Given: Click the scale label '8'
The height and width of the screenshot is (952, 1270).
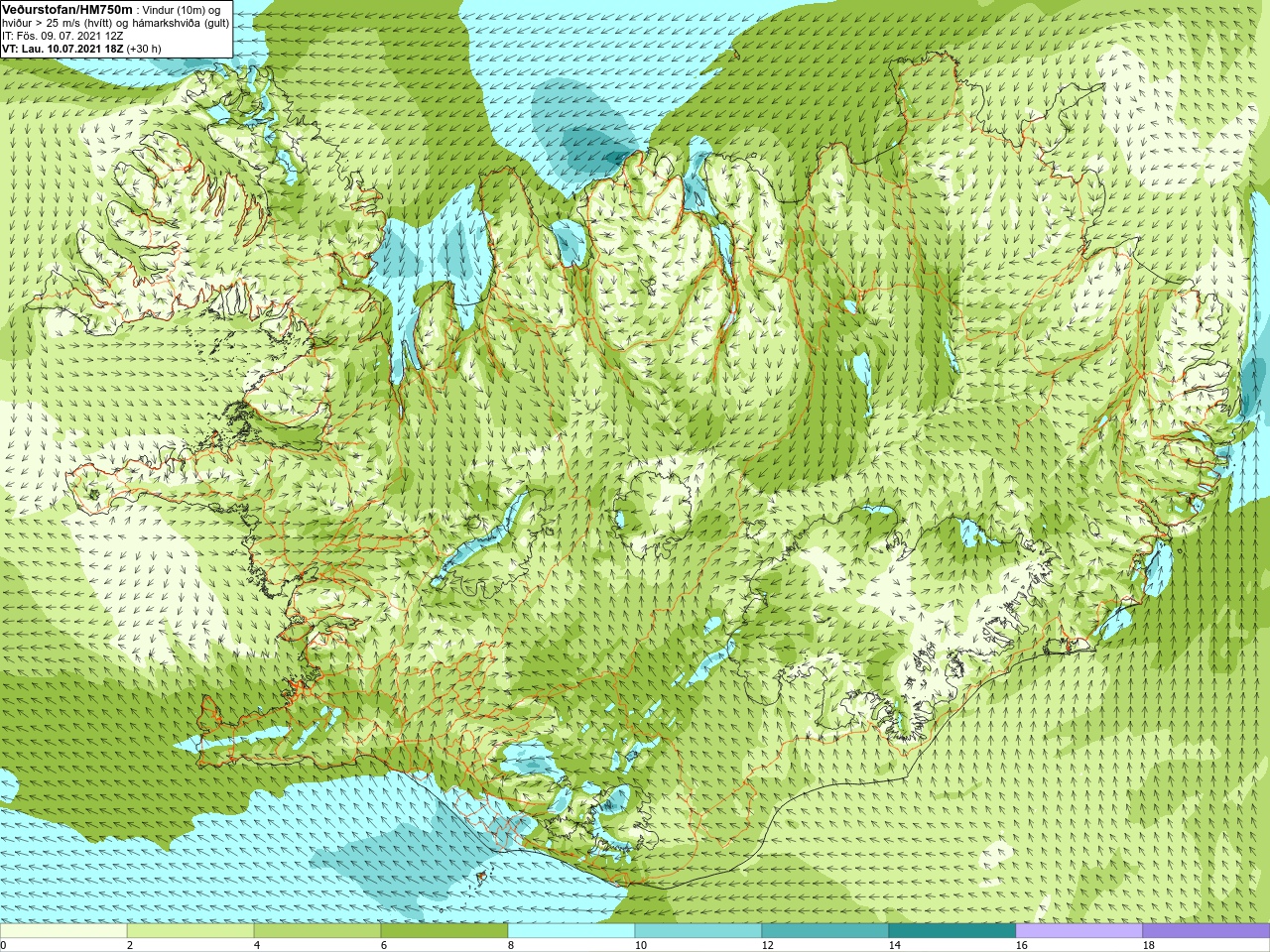Looking at the screenshot, I should tap(511, 946).
